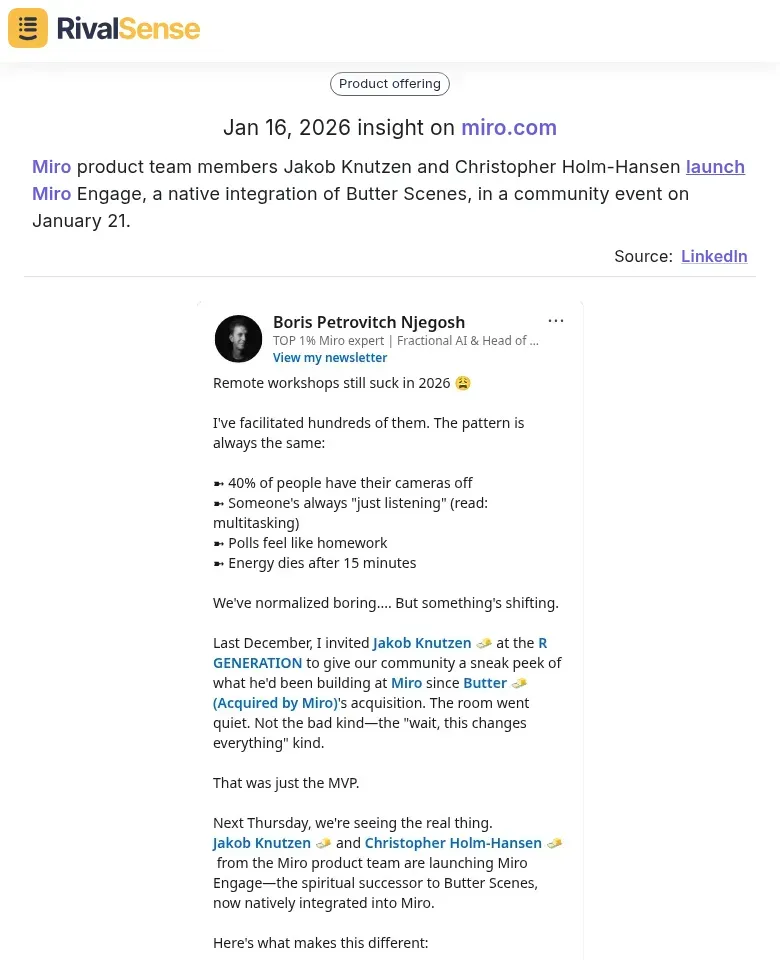
Task: Click the first Miro link in the headline
Action: pyautogui.click(x=51, y=167)
